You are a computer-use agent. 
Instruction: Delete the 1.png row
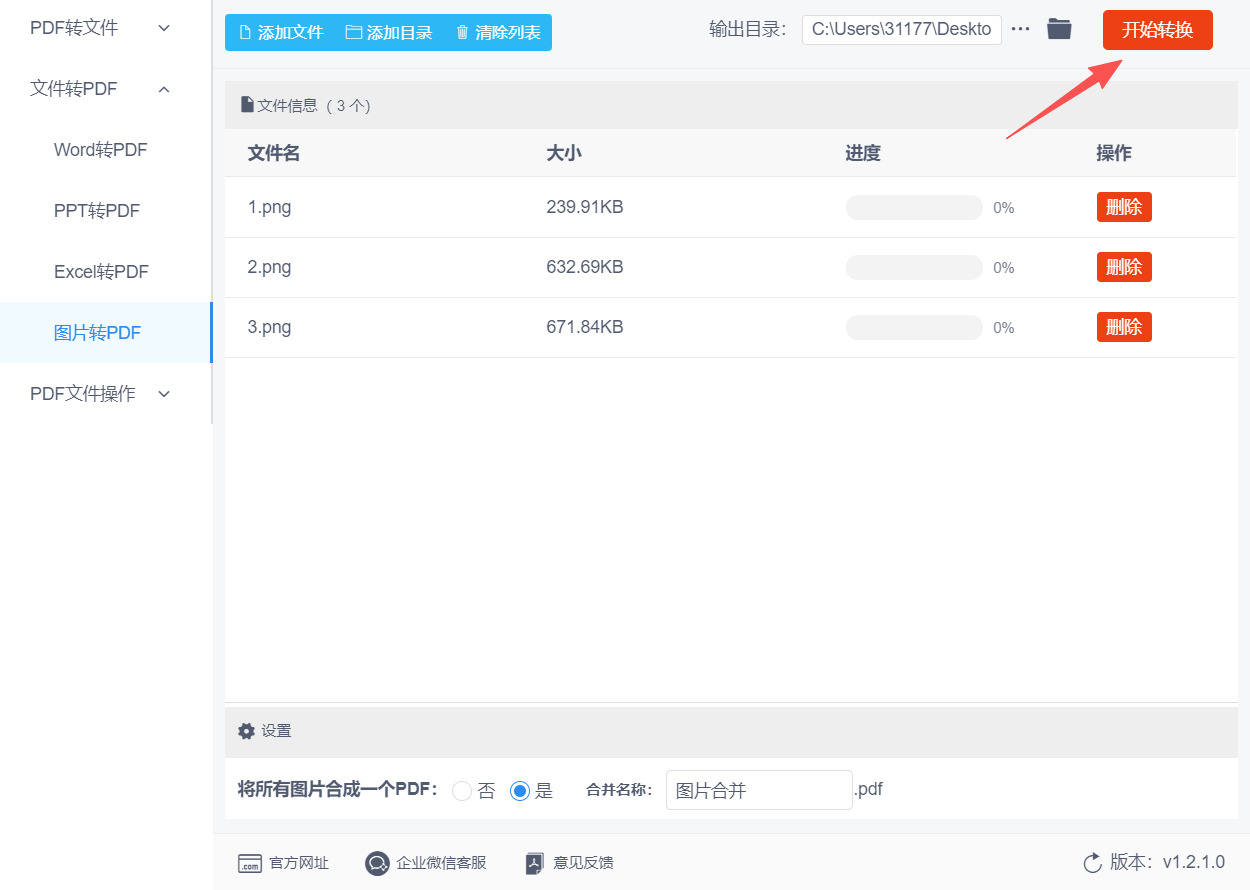click(1124, 207)
